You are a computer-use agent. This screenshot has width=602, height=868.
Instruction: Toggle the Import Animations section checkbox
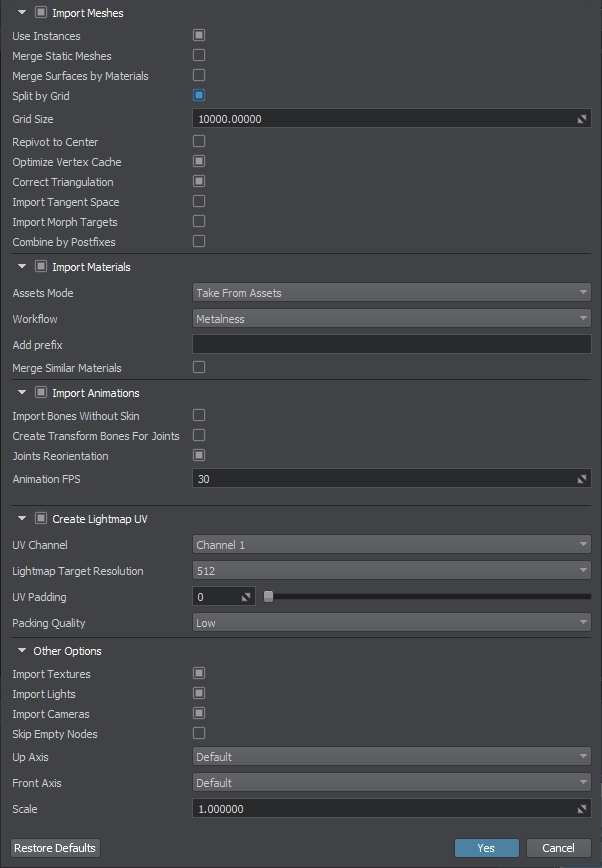coord(41,393)
